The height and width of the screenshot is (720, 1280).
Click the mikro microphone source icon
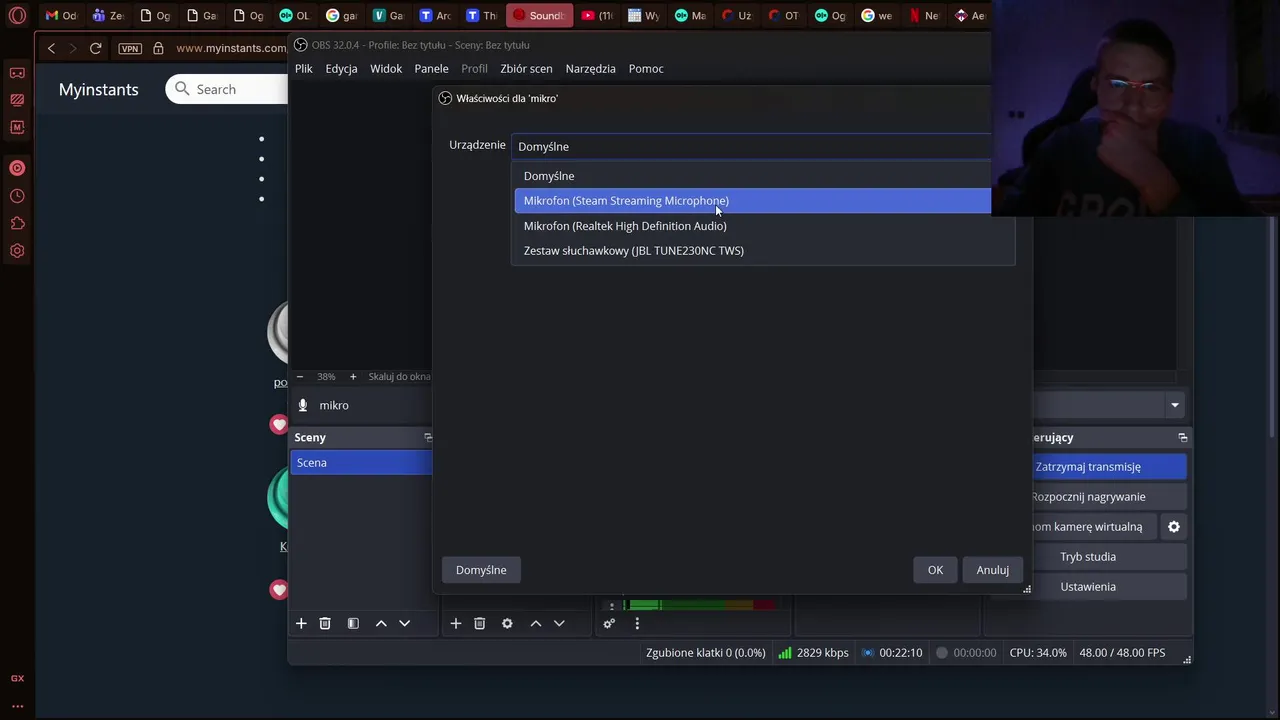[303, 405]
